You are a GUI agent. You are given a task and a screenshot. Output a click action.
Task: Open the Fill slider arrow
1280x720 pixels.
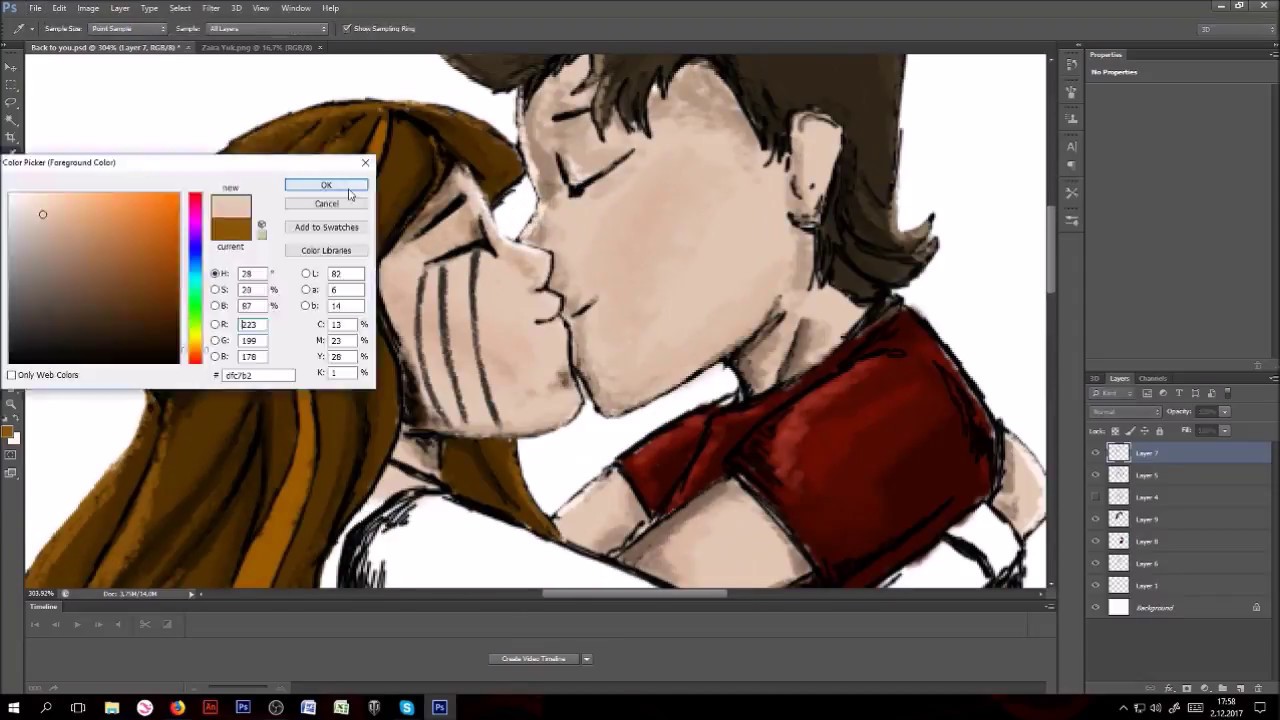1225,431
